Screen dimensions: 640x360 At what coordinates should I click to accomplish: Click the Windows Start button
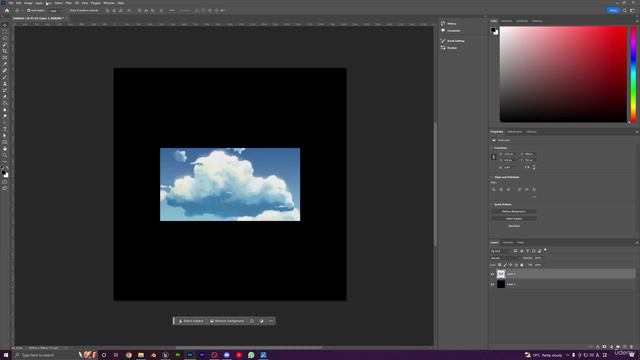pos(6,355)
